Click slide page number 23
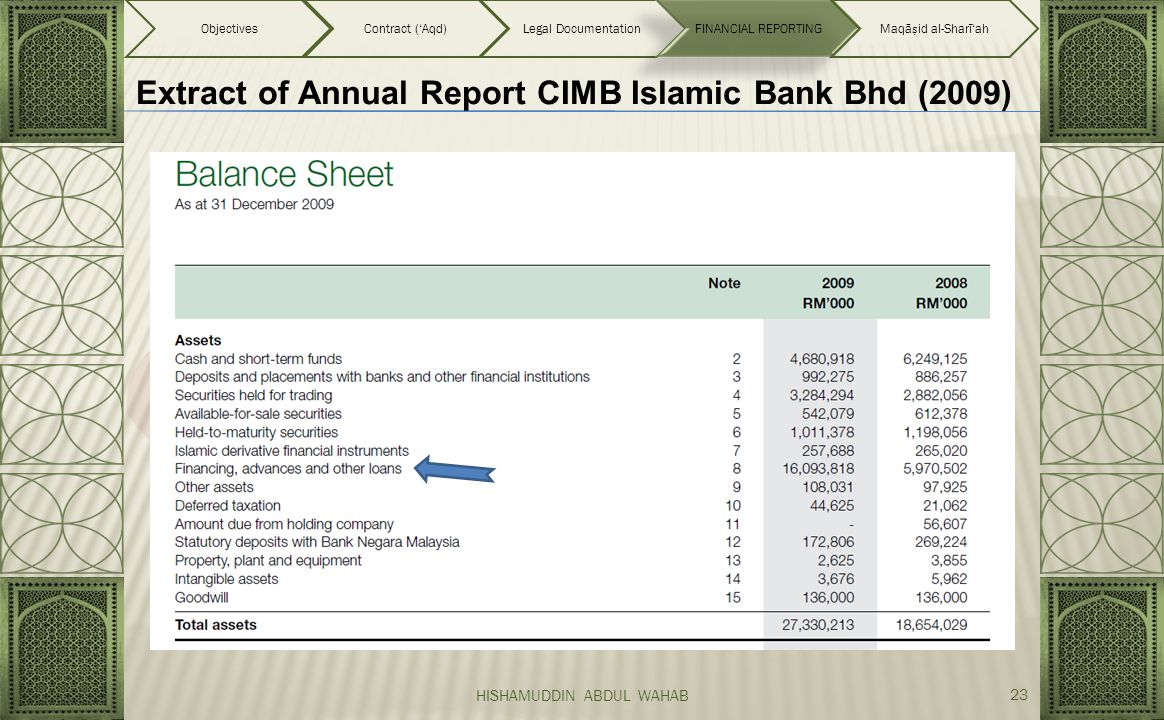Image resolution: width=1164 pixels, height=720 pixels. pyautogui.click(x=1018, y=695)
